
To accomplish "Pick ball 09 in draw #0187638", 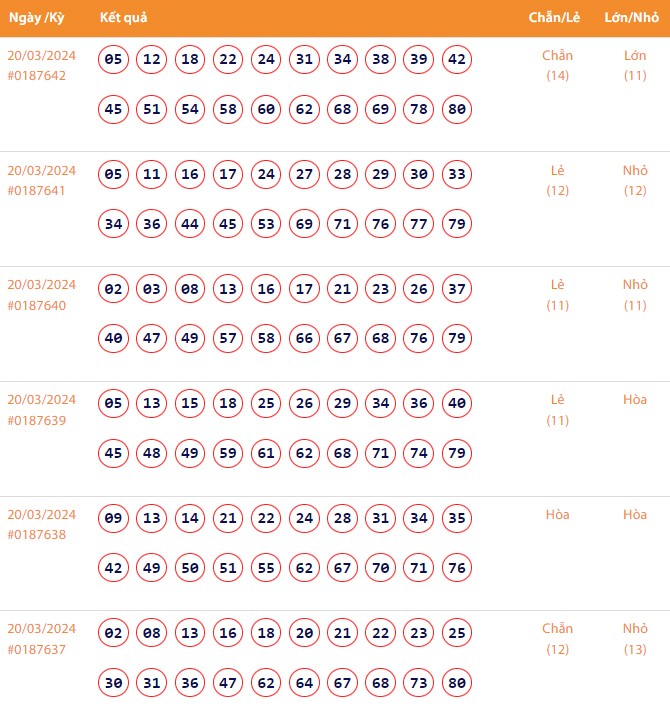I will coord(114,519).
